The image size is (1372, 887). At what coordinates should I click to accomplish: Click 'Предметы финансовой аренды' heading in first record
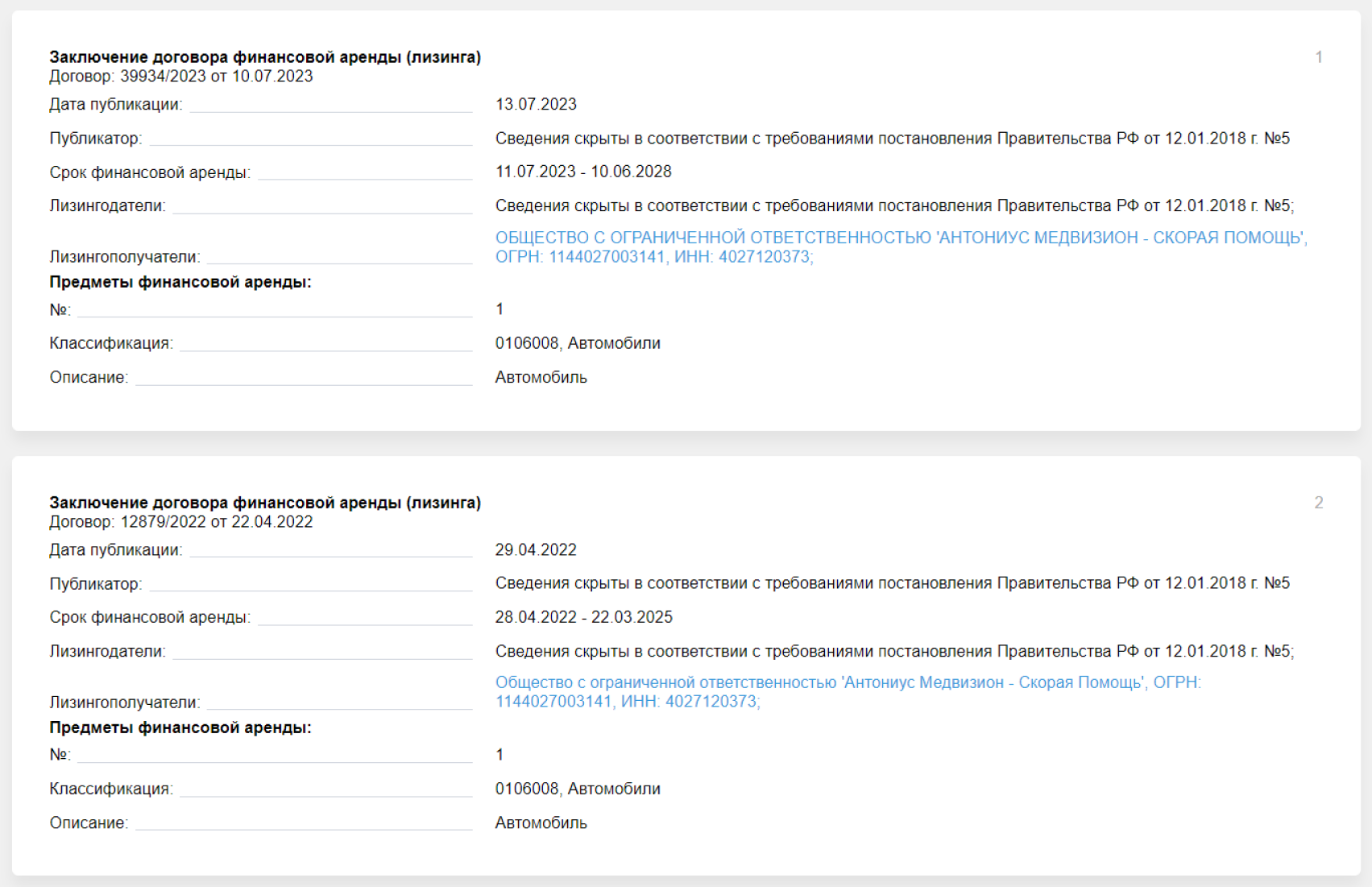click(x=180, y=282)
